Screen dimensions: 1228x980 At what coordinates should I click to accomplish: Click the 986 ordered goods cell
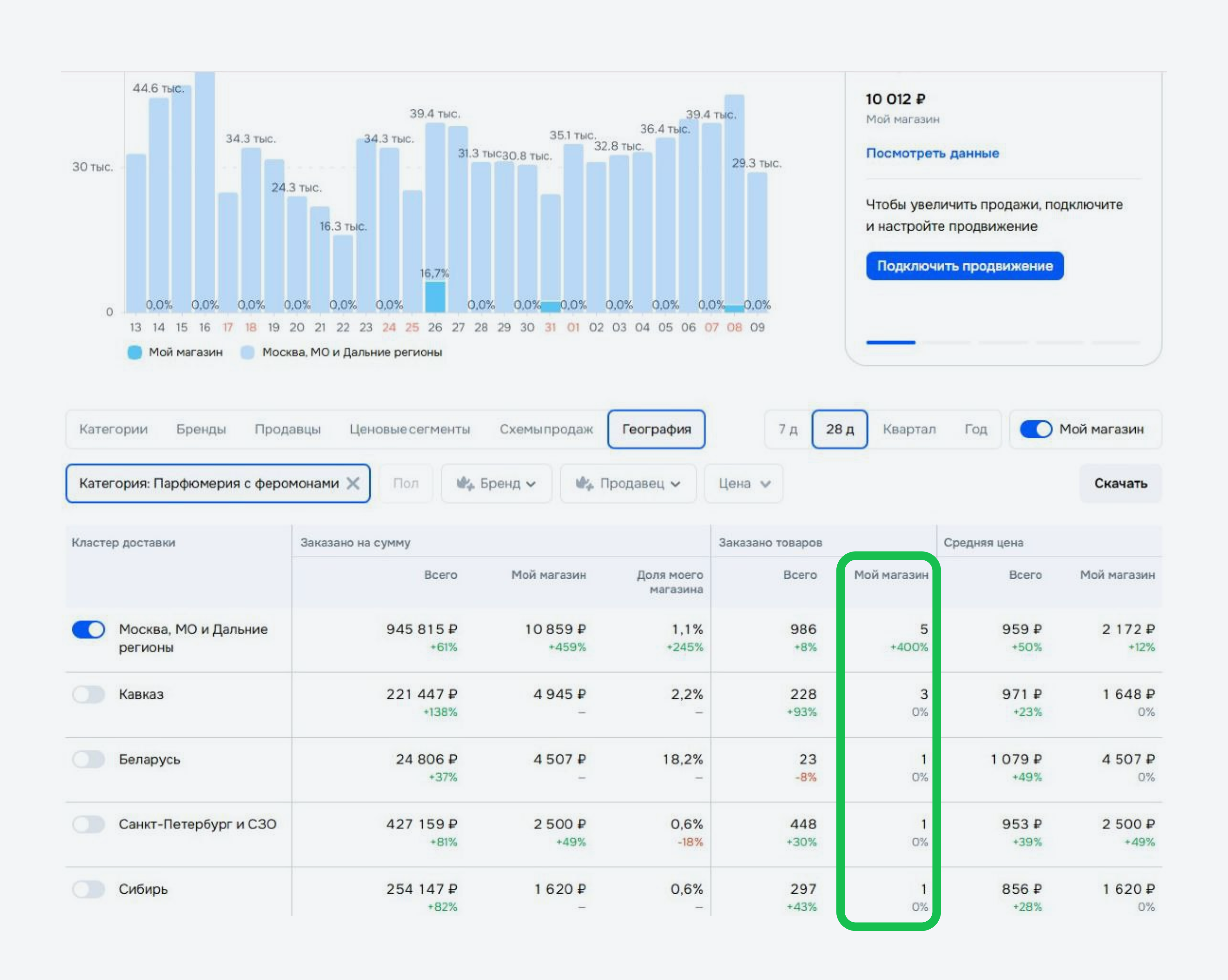tap(803, 629)
